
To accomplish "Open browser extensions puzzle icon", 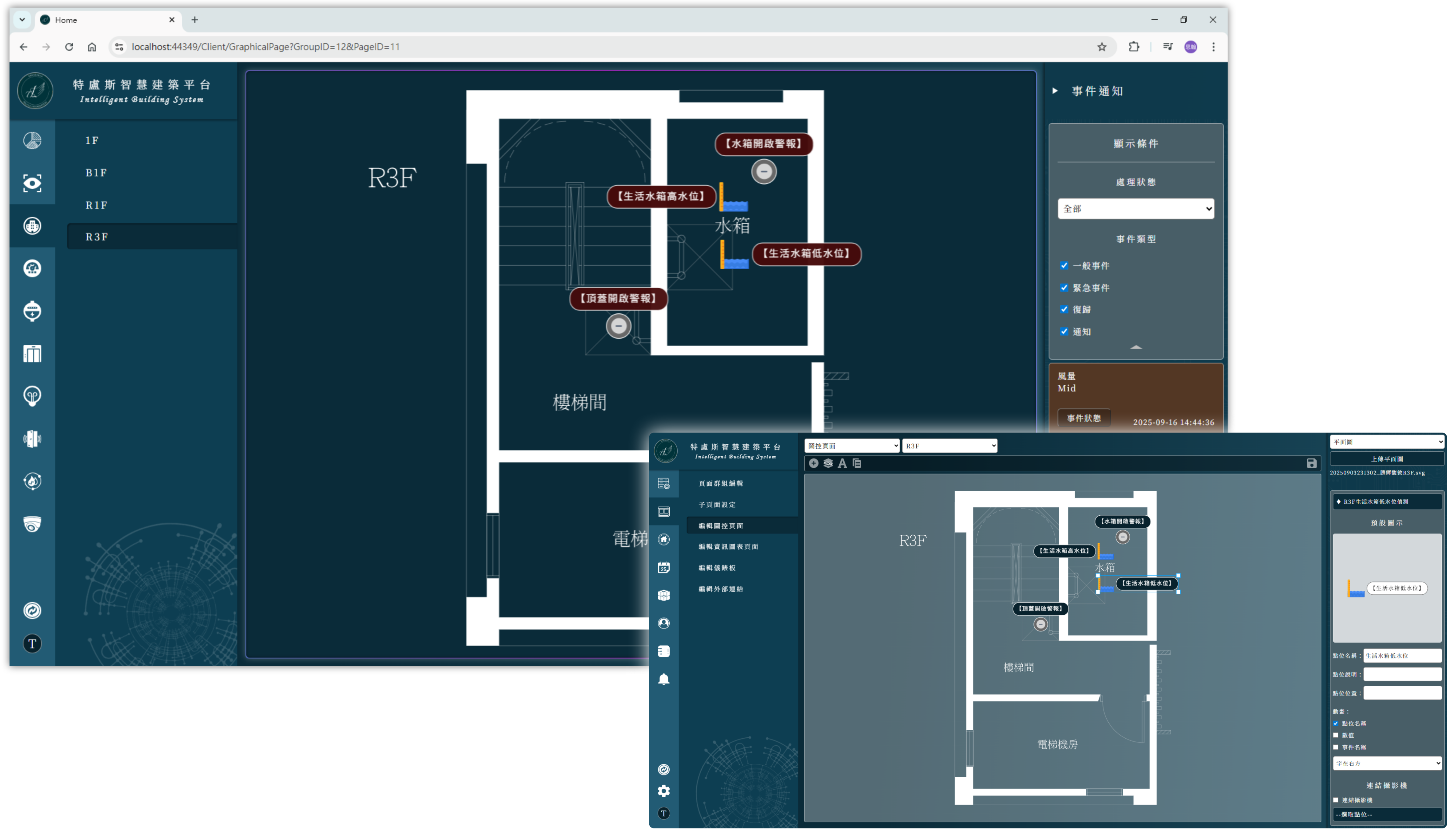I will 1133,47.
